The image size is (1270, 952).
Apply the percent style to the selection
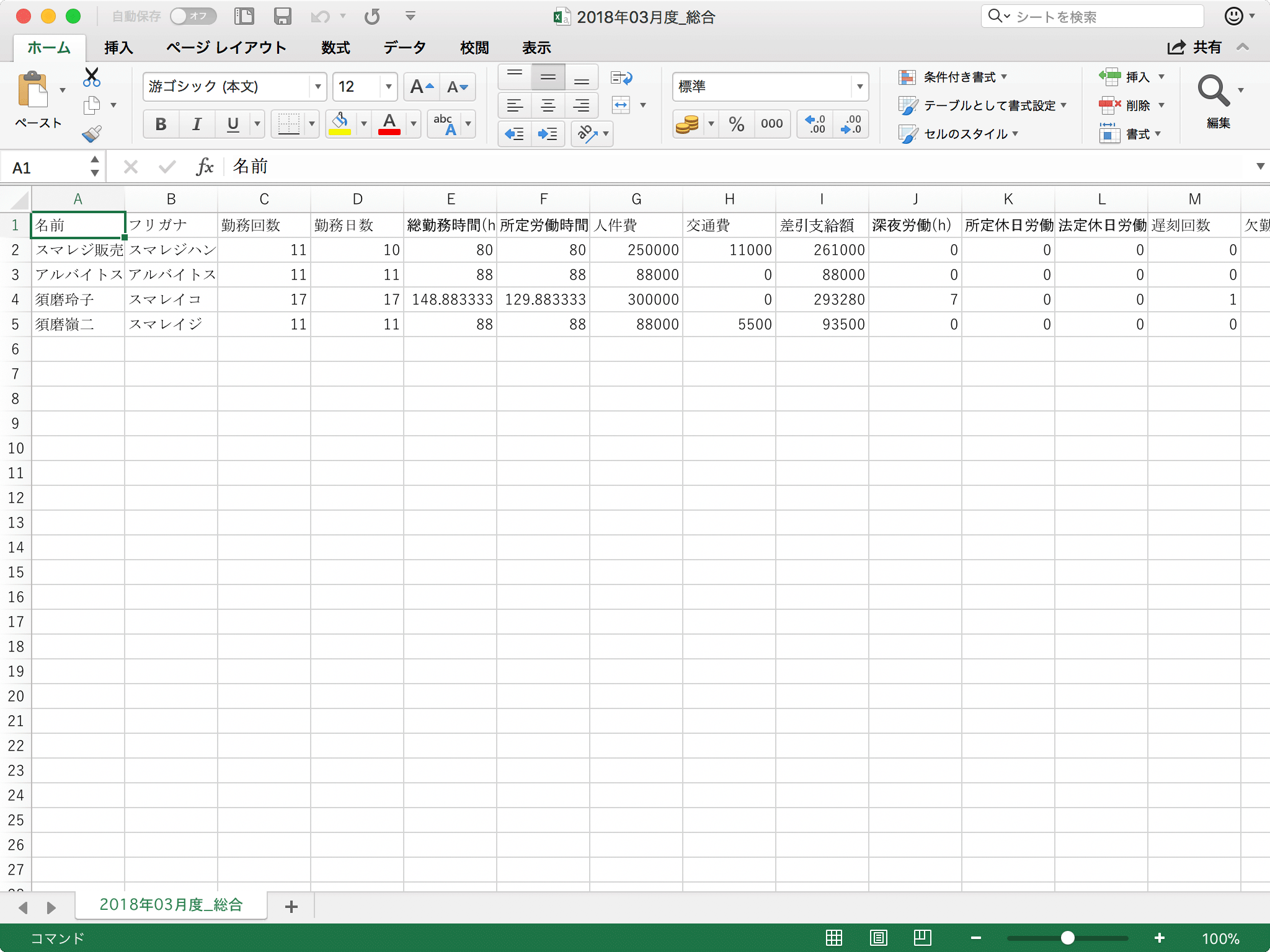point(737,124)
